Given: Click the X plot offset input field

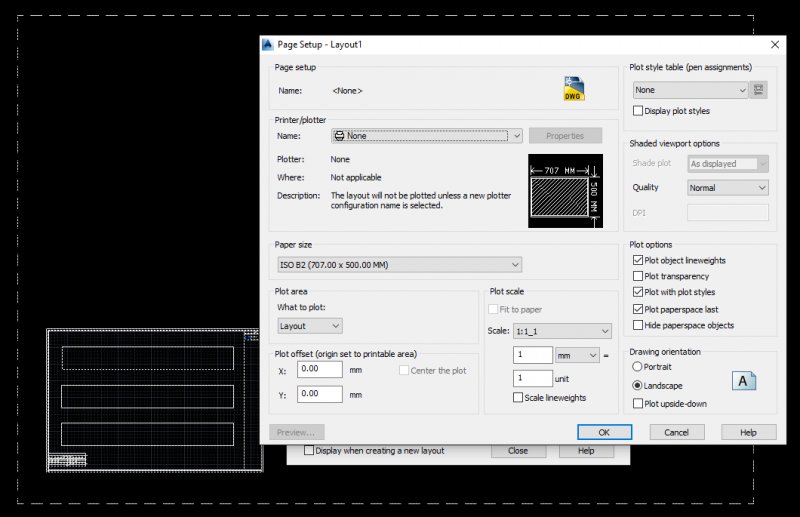Looking at the screenshot, I should 319,369.
